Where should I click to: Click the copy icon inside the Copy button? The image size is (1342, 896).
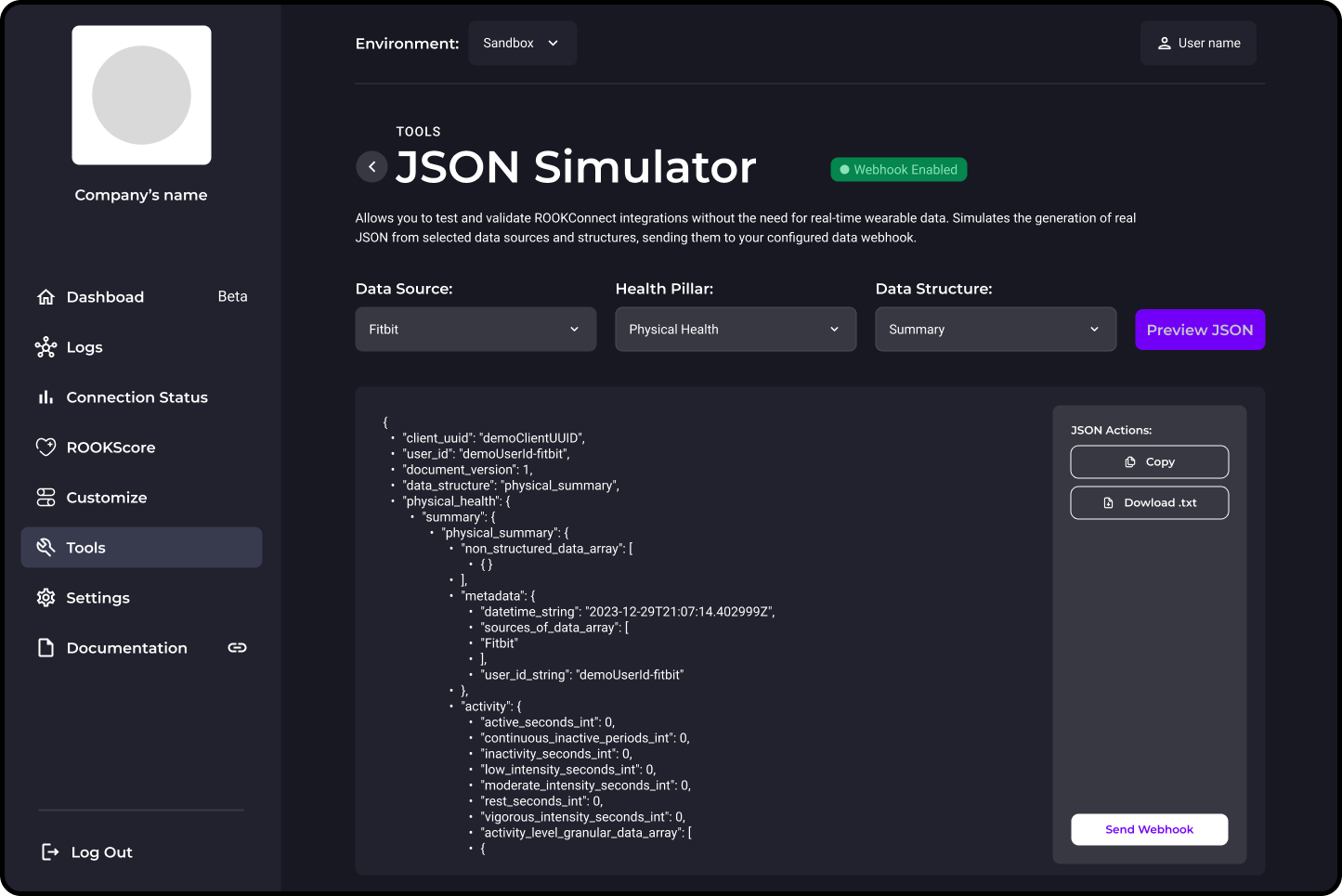[1129, 461]
